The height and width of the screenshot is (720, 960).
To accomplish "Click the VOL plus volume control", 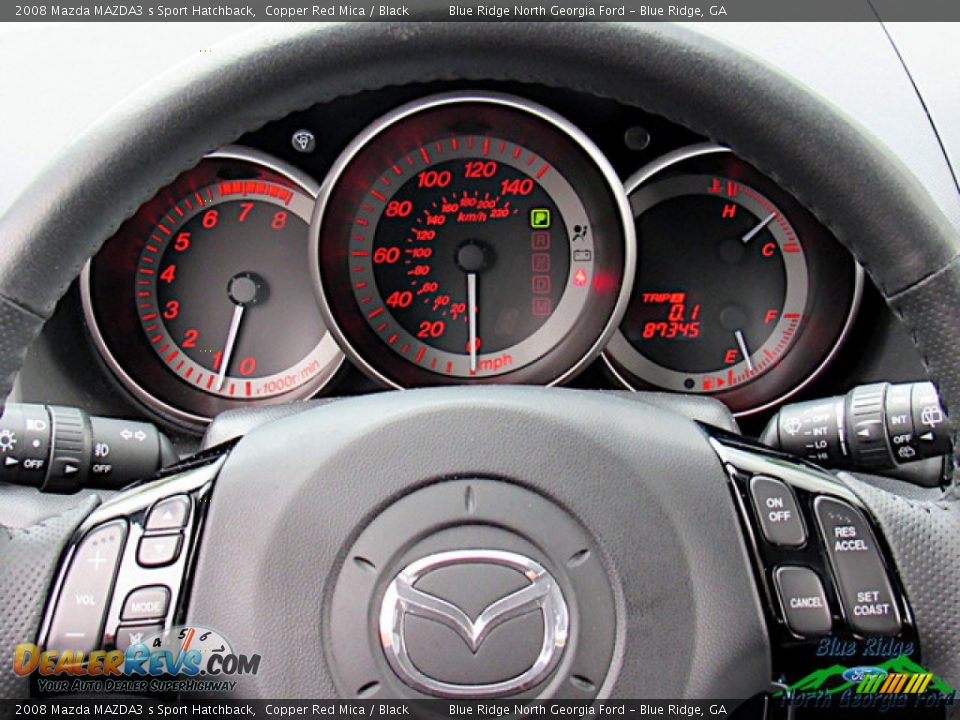I will [97, 559].
